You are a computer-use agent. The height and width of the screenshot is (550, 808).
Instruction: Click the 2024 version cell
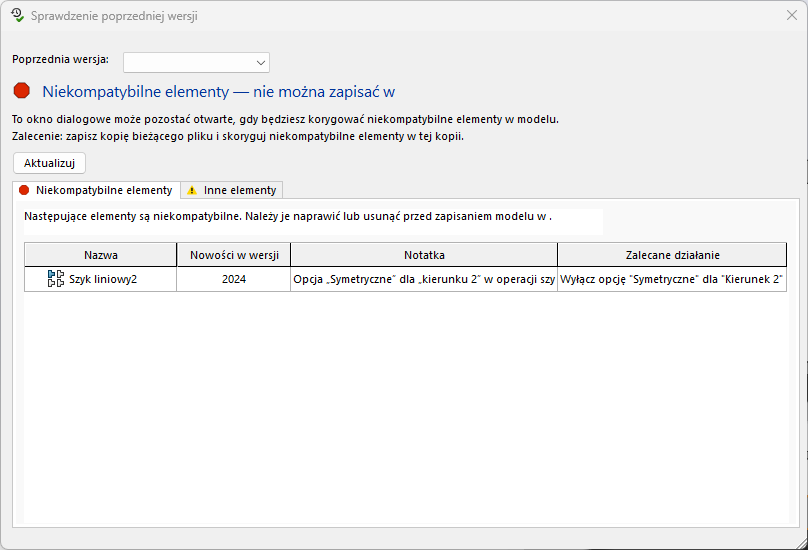pyautogui.click(x=233, y=279)
